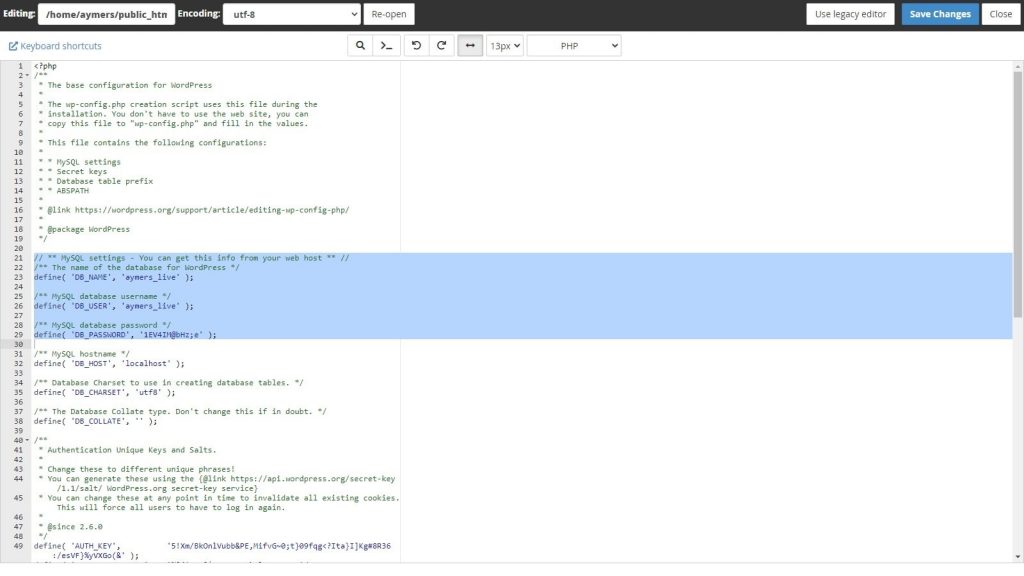This screenshot has width=1024, height=576.
Task: Click the file path input field
Action: (106, 14)
